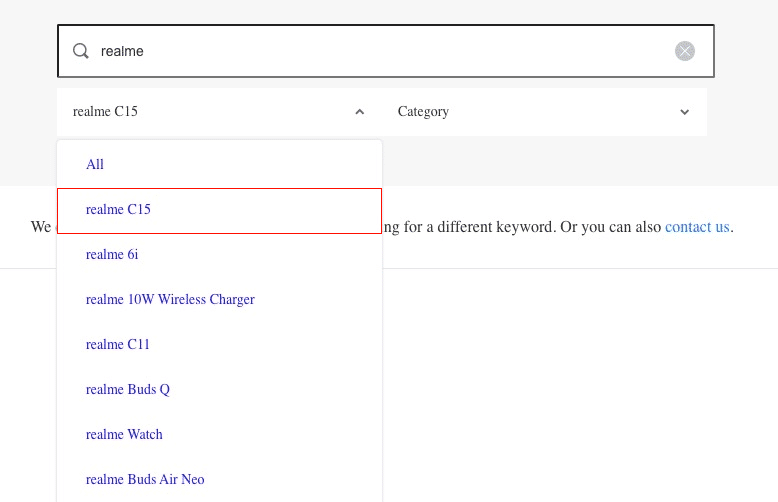Click the search box containing 'realme'
778x502 pixels.
pyautogui.click(x=386, y=51)
